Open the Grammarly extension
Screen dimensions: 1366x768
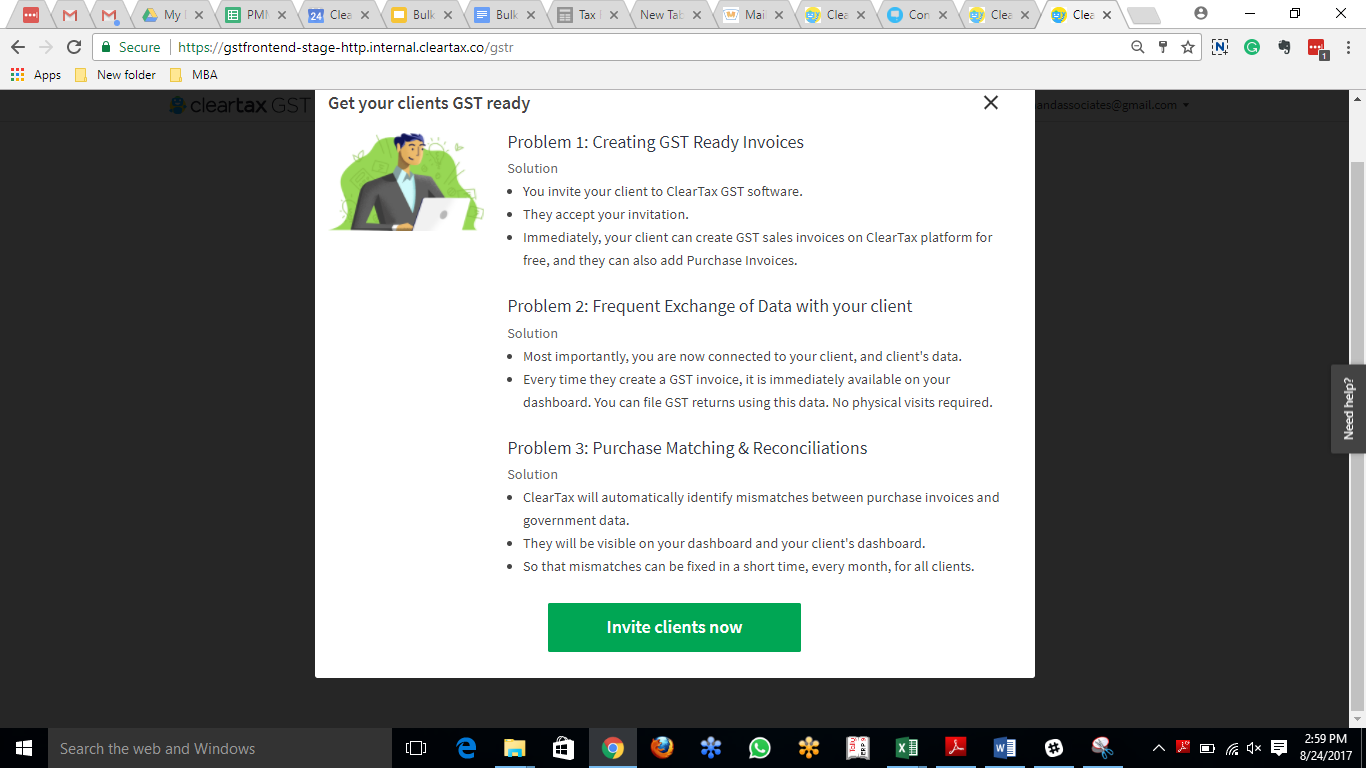pyautogui.click(x=1252, y=47)
